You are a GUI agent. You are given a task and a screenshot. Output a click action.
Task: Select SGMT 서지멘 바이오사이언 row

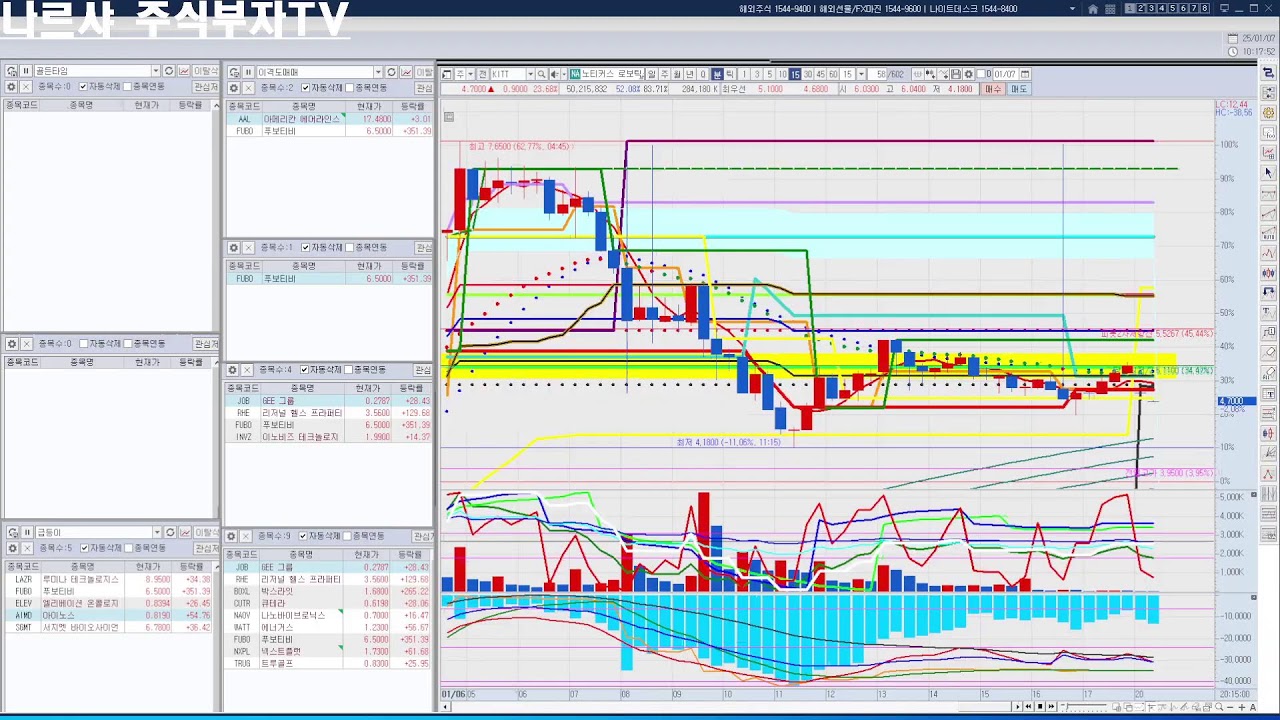click(108, 627)
